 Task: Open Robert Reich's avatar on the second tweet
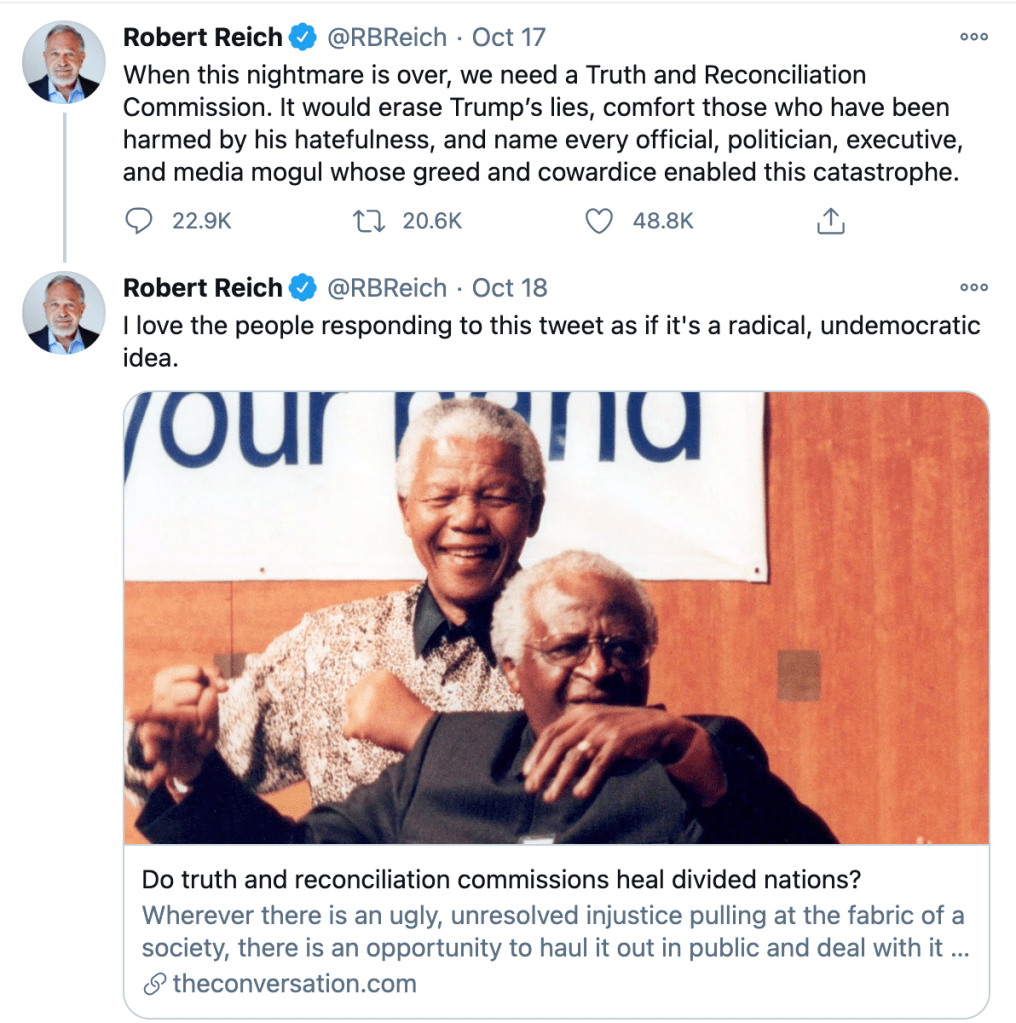(x=64, y=313)
